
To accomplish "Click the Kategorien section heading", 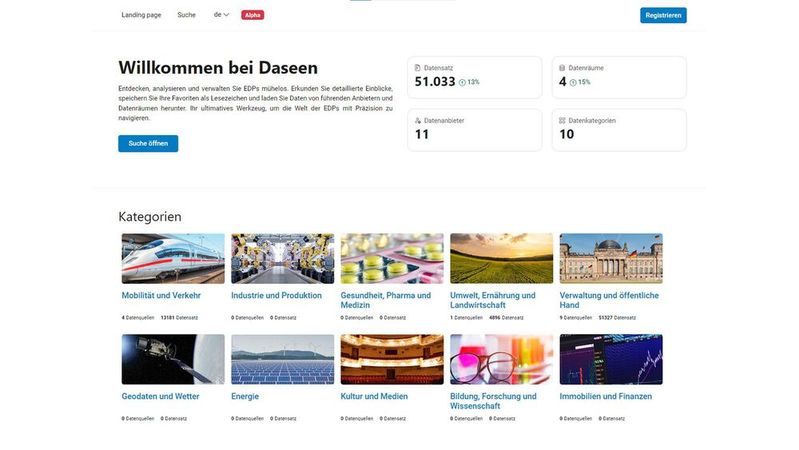I will pyautogui.click(x=150, y=217).
